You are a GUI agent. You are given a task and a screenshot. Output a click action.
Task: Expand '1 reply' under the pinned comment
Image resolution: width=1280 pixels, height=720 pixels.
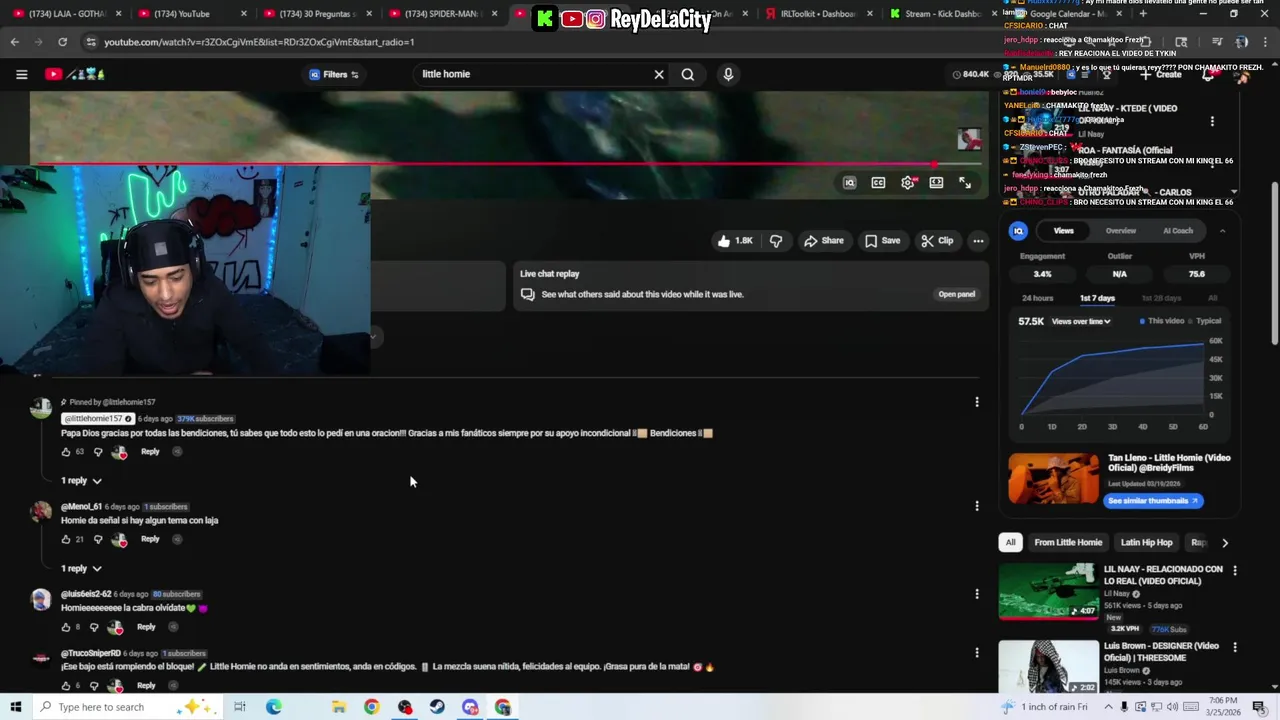click(x=81, y=481)
